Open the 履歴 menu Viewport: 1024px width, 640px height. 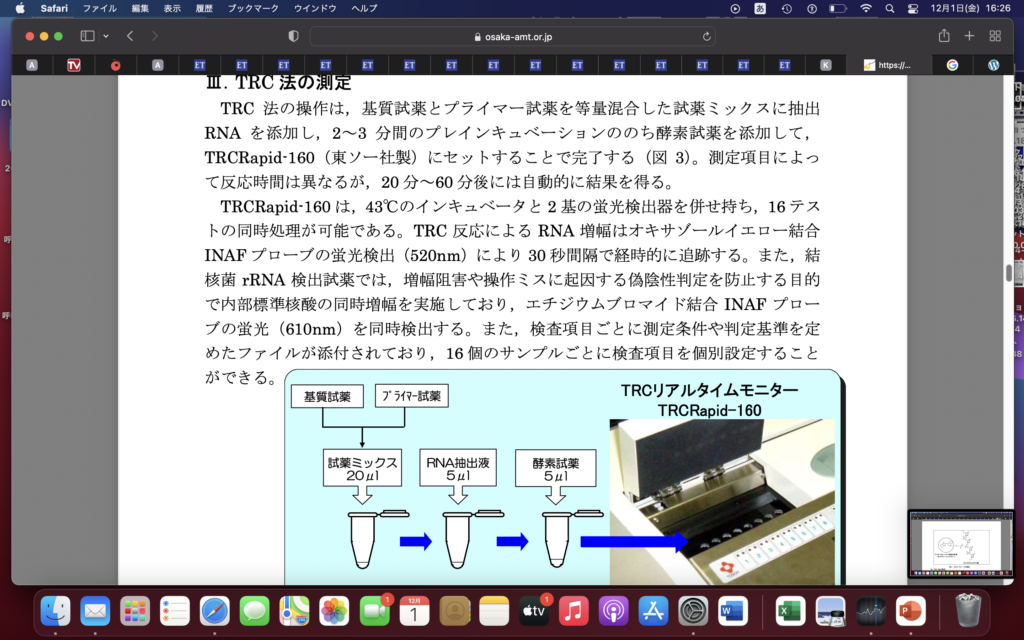(x=204, y=8)
